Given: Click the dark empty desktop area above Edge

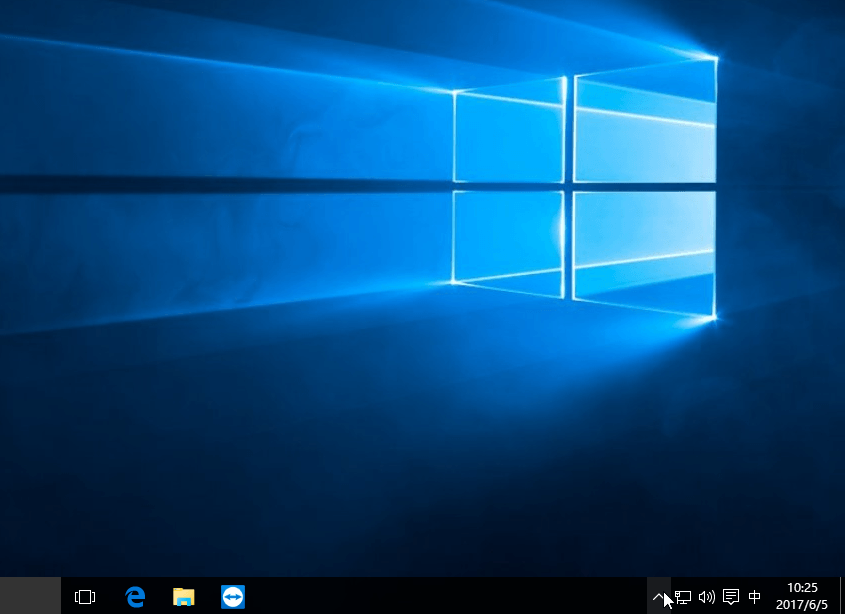Looking at the screenshot, I should 135,480.
